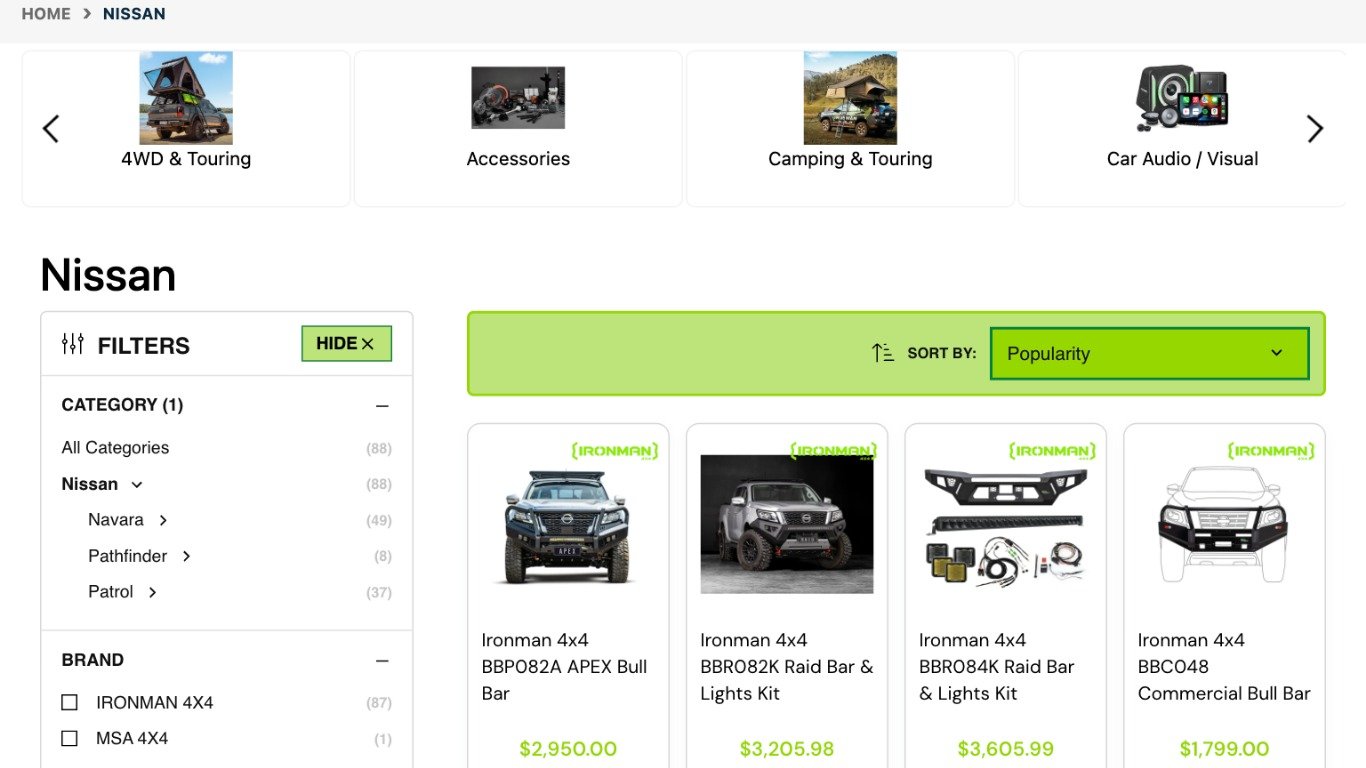Select the Pathfinder category
The image size is (1366, 768).
(127, 556)
